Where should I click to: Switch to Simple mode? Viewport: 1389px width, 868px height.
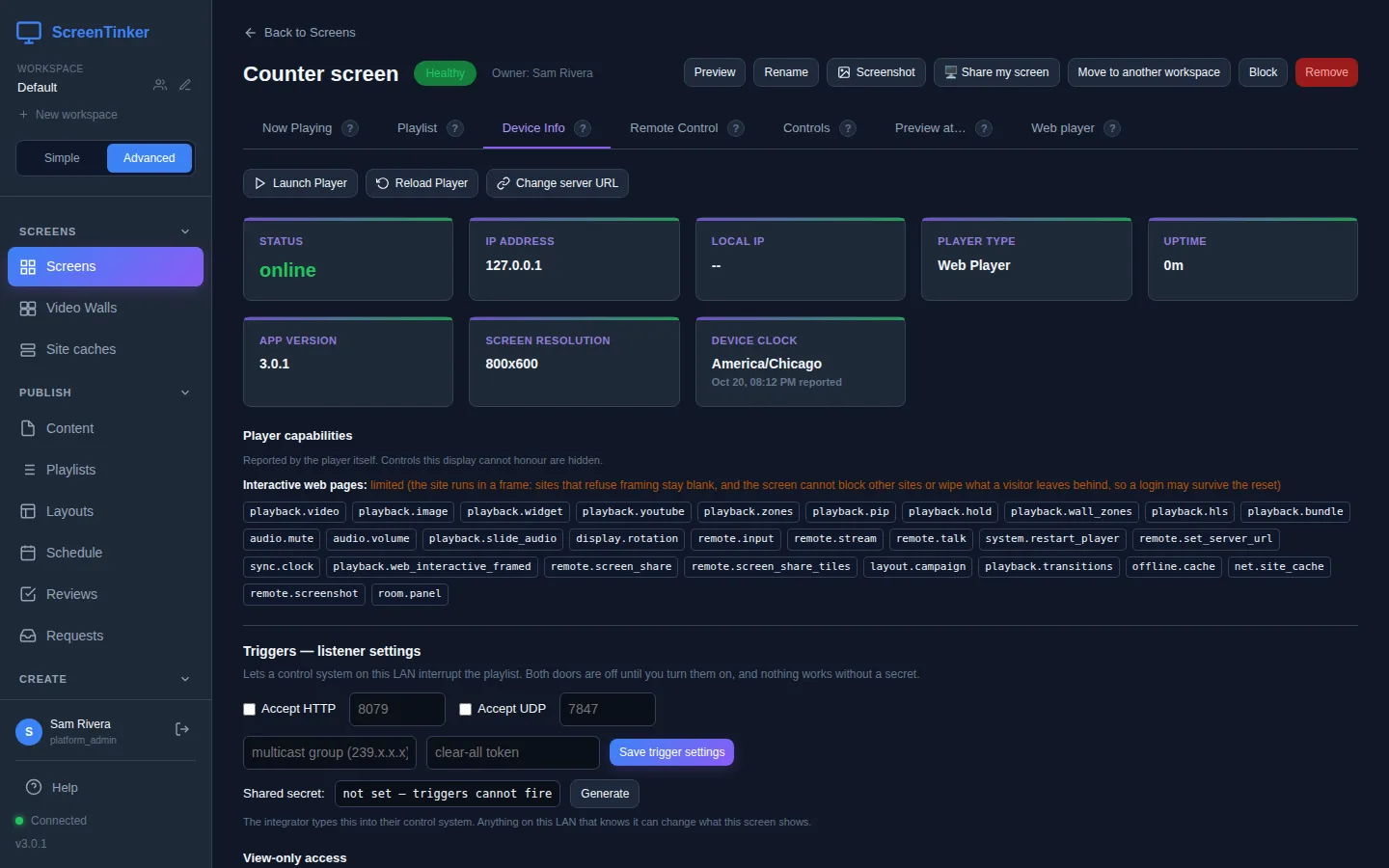(x=62, y=158)
